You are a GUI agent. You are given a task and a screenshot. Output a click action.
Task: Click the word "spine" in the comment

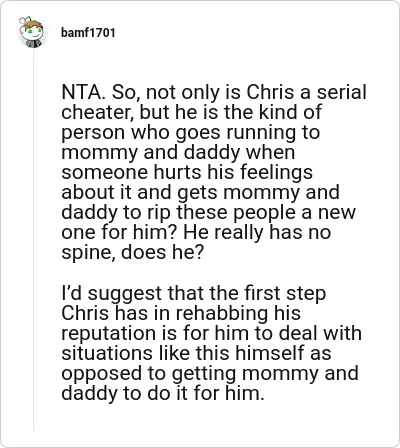coord(88,252)
